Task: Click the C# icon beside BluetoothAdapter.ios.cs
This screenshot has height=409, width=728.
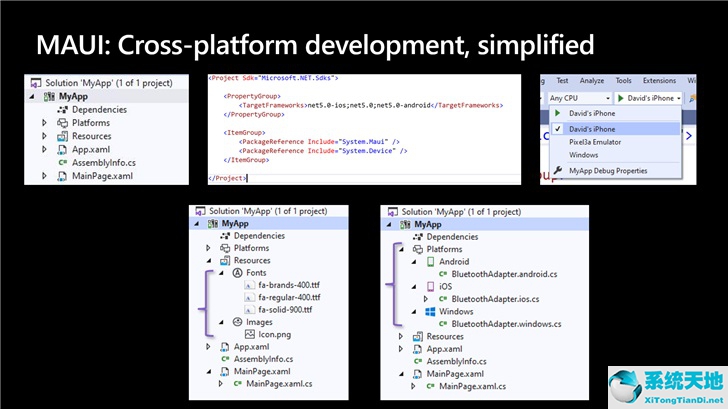Action: point(443,299)
